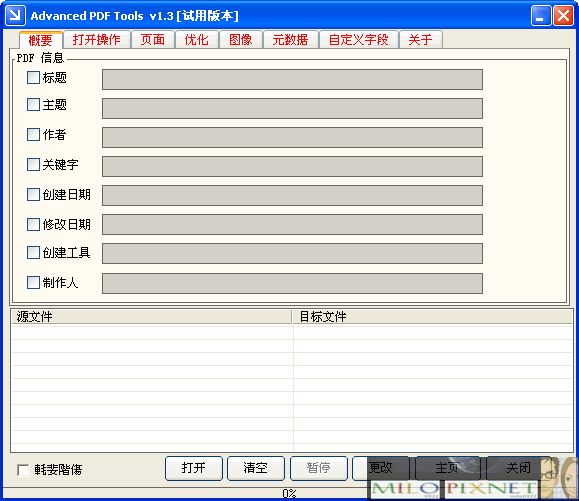
Task: Click the 目标文件 column header
Action: coord(432,317)
